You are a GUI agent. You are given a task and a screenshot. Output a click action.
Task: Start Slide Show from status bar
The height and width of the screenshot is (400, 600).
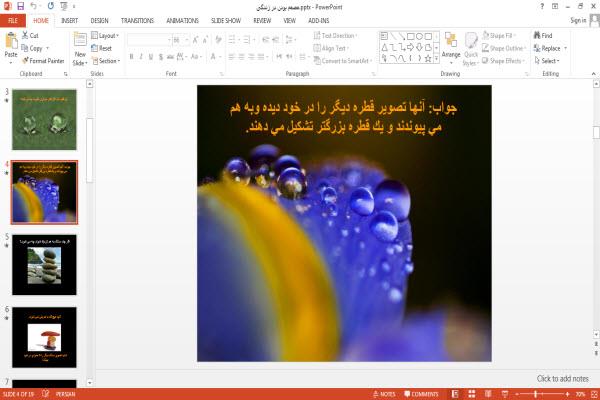505,394
